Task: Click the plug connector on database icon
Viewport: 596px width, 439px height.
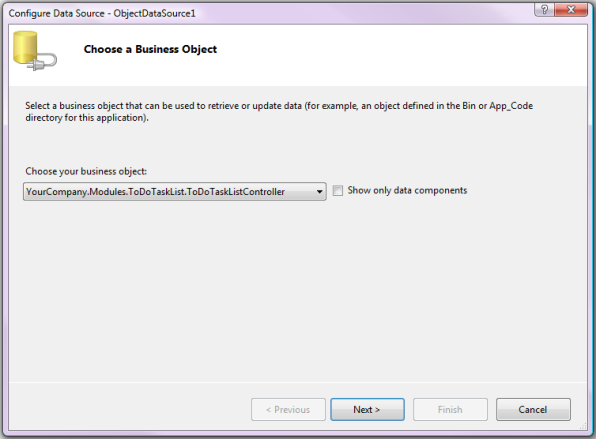Action: click(x=42, y=63)
